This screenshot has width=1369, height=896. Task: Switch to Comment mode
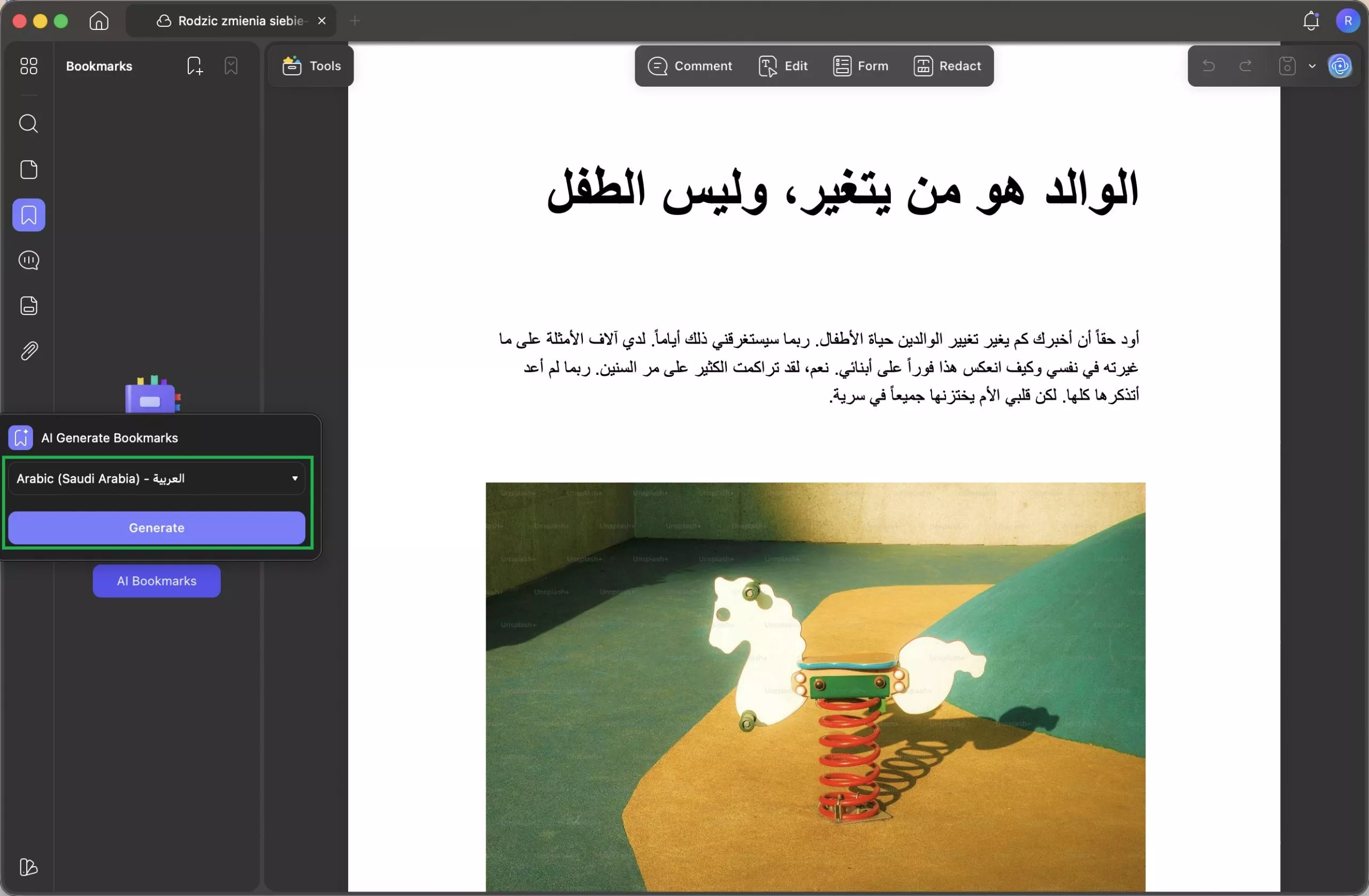point(690,66)
